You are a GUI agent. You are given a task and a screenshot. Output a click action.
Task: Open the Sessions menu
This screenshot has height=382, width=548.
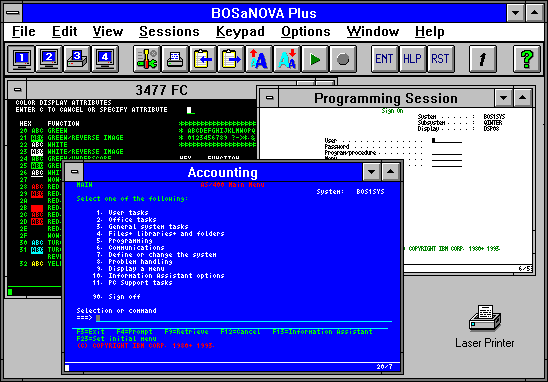169,31
